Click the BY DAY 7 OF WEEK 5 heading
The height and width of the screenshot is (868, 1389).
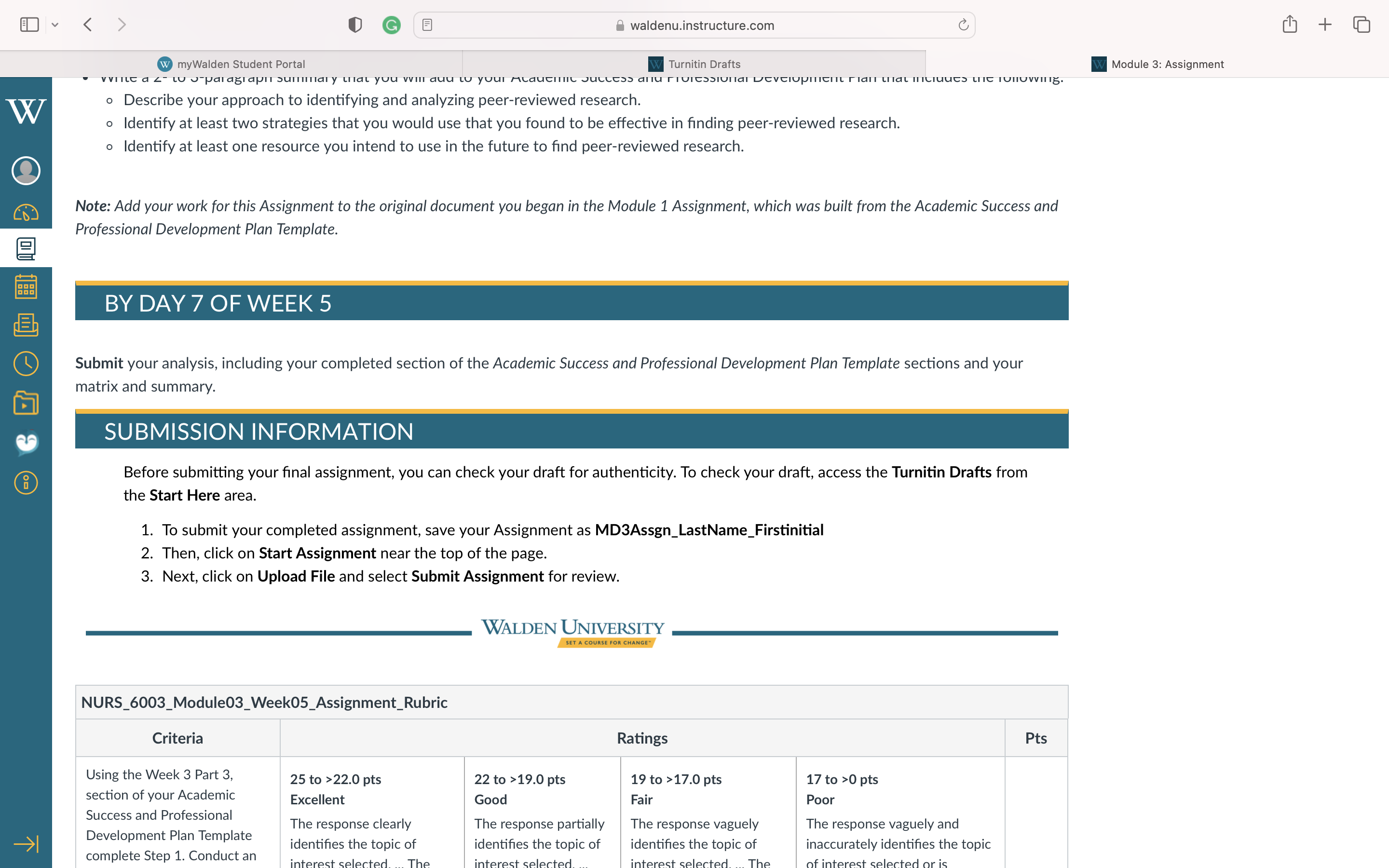click(218, 303)
